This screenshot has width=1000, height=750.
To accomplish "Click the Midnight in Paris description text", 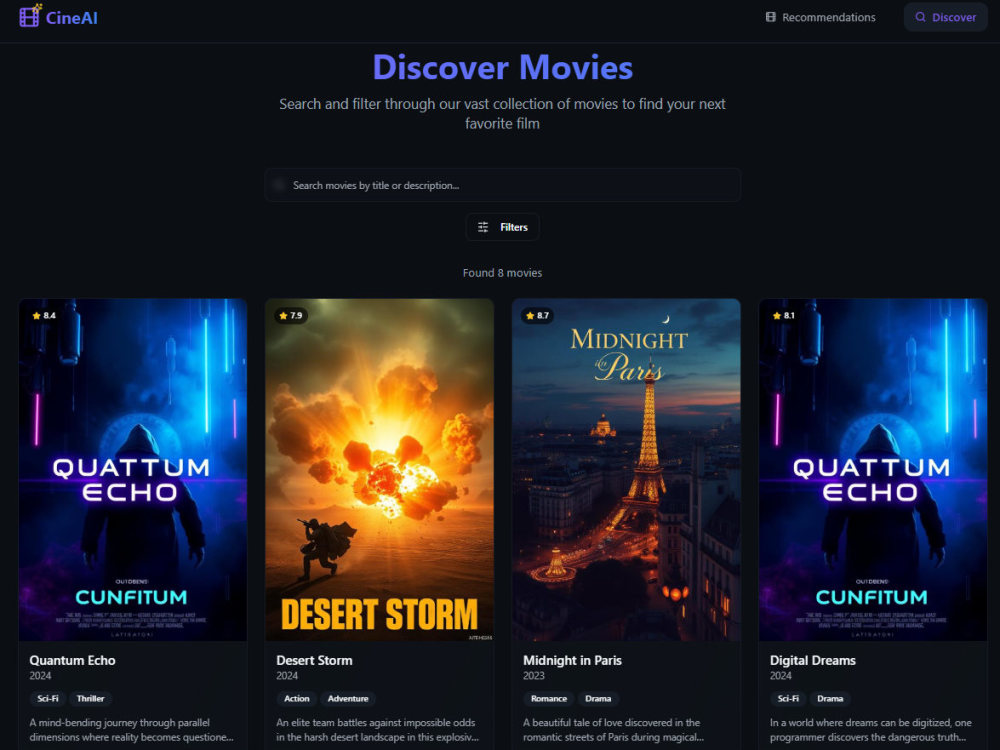I will 614,730.
